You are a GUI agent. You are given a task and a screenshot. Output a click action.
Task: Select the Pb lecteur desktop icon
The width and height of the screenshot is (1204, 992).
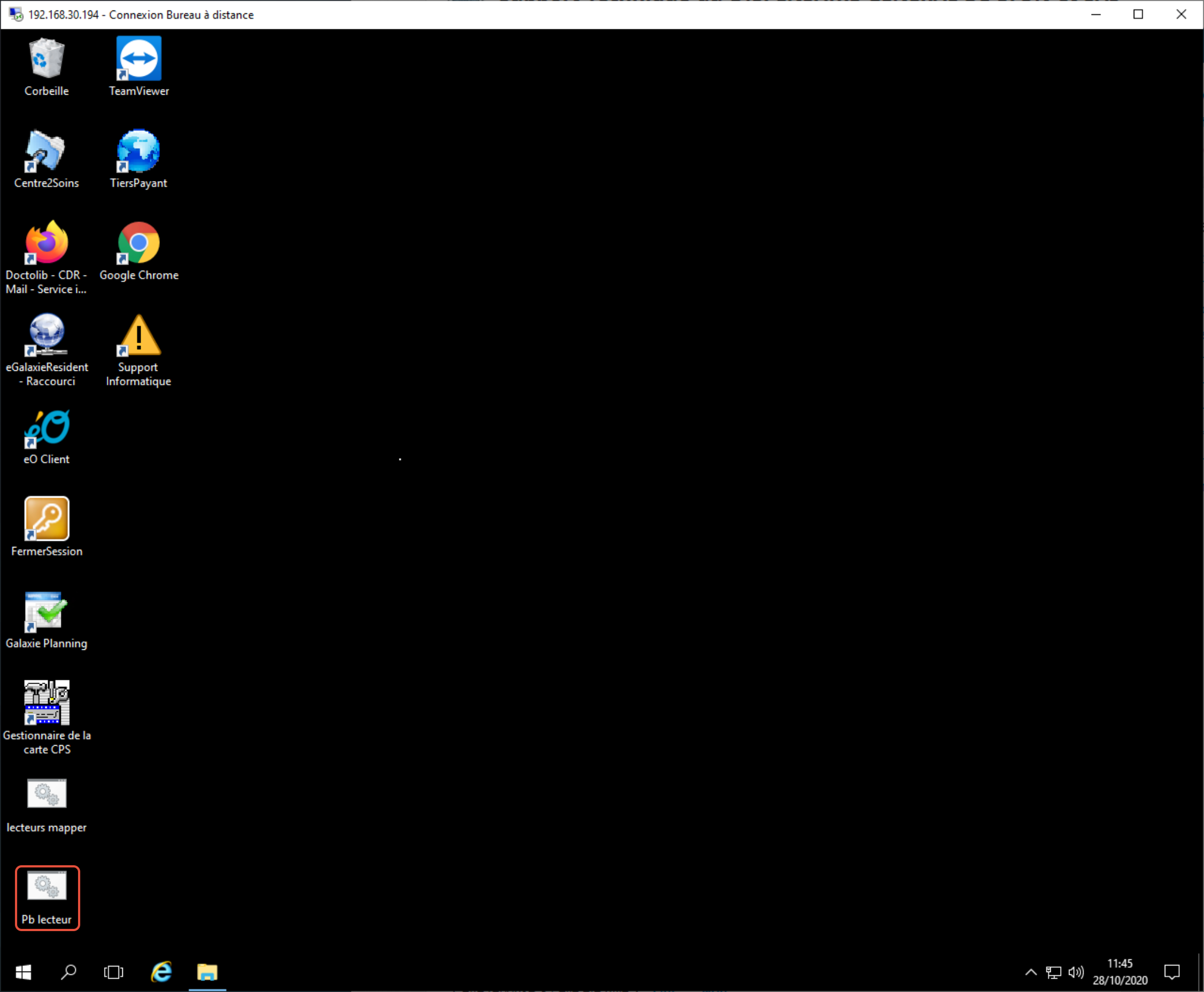tap(46, 887)
